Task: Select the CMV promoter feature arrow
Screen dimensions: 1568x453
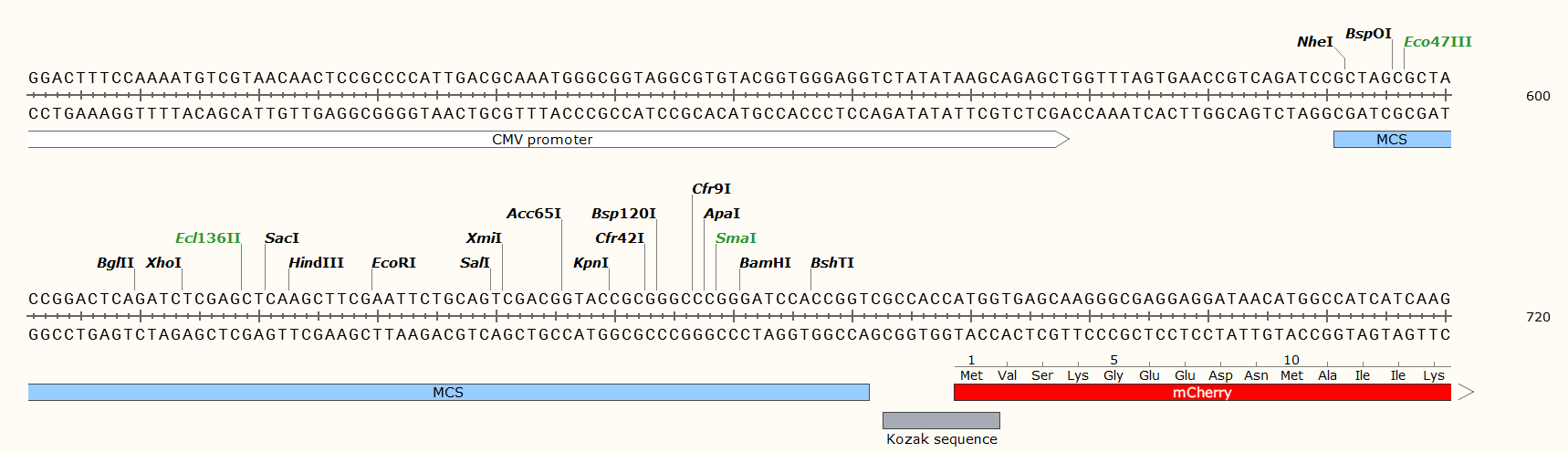Action: point(549,140)
